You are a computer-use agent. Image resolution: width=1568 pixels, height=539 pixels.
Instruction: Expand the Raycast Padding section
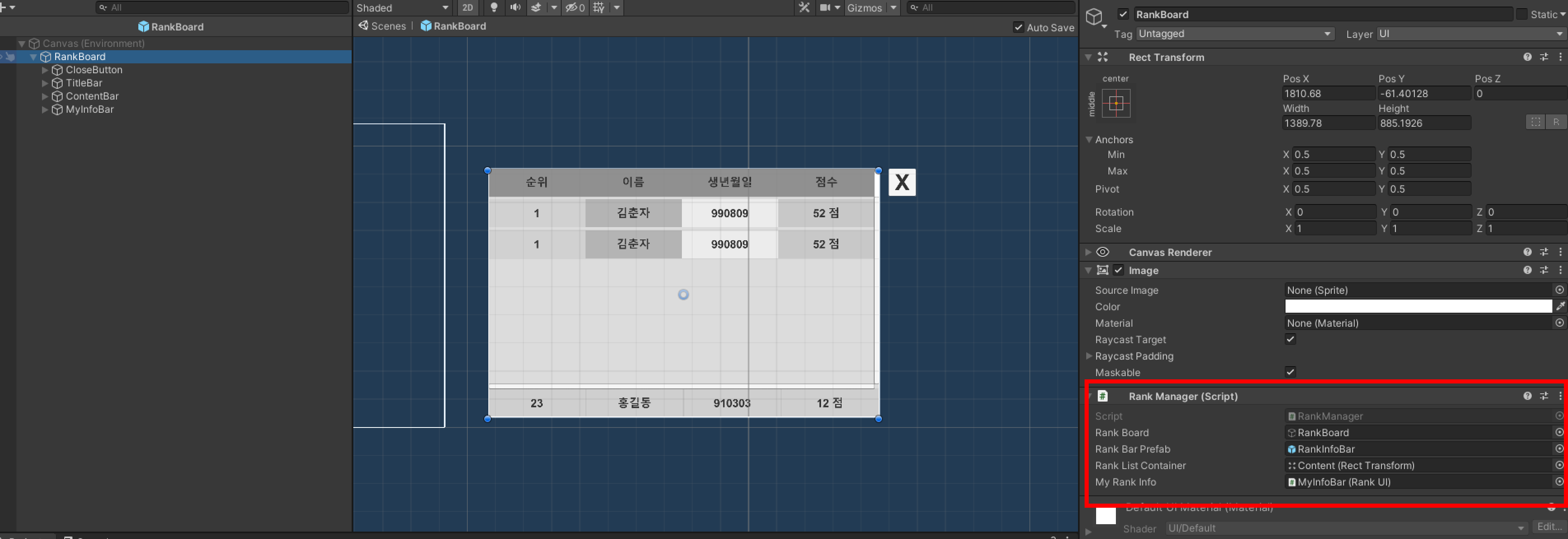coord(1089,356)
